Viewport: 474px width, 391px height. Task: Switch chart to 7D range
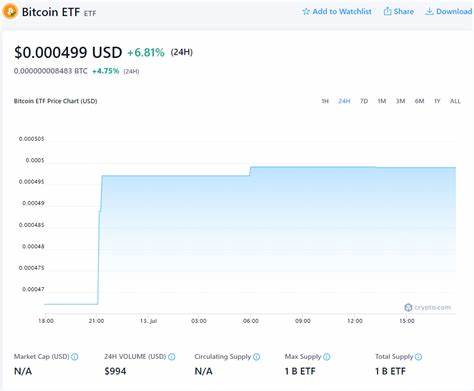(x=364, y=101)
